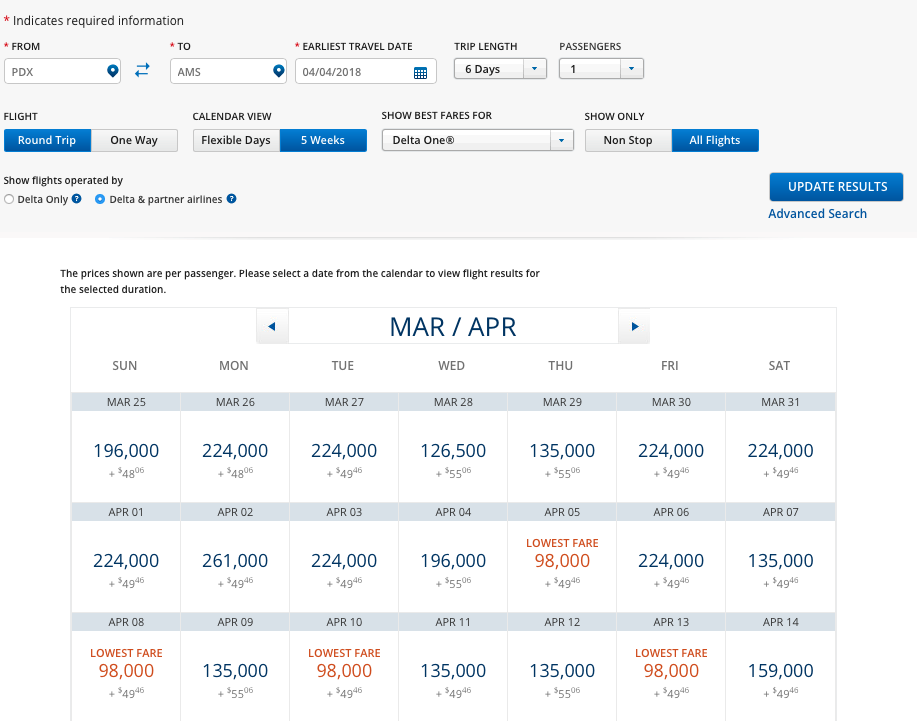Screen dimensions: 917x721
Task: Click the earliest travel date field
Action: (352, 72)
